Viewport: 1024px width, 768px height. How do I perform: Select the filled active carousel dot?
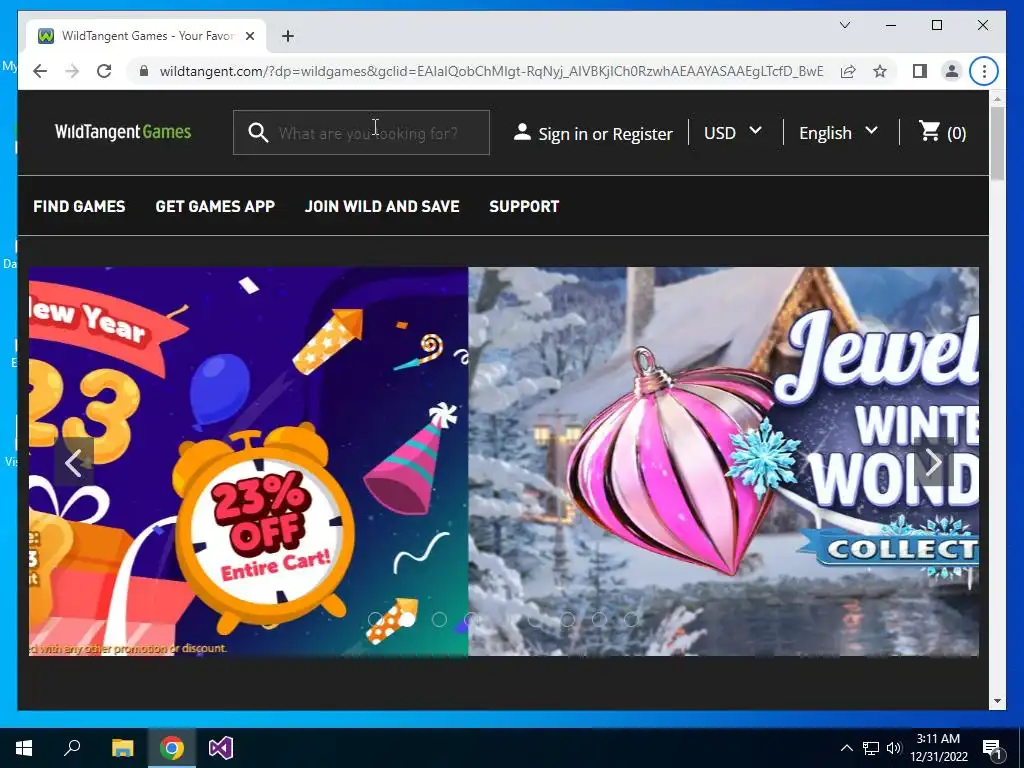[407, 619]
